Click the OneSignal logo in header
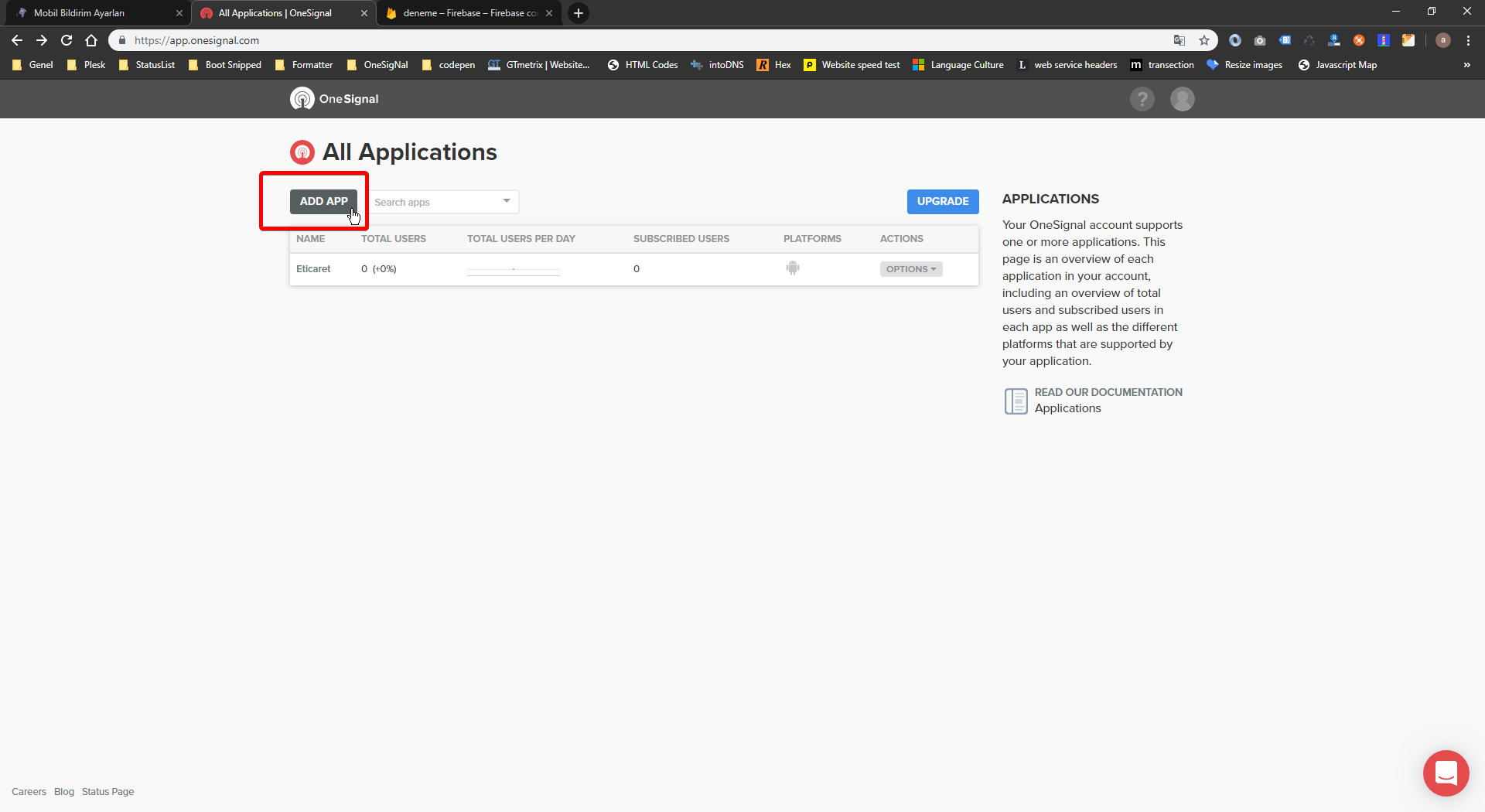1485x812 pixels. tap(334, 99)
